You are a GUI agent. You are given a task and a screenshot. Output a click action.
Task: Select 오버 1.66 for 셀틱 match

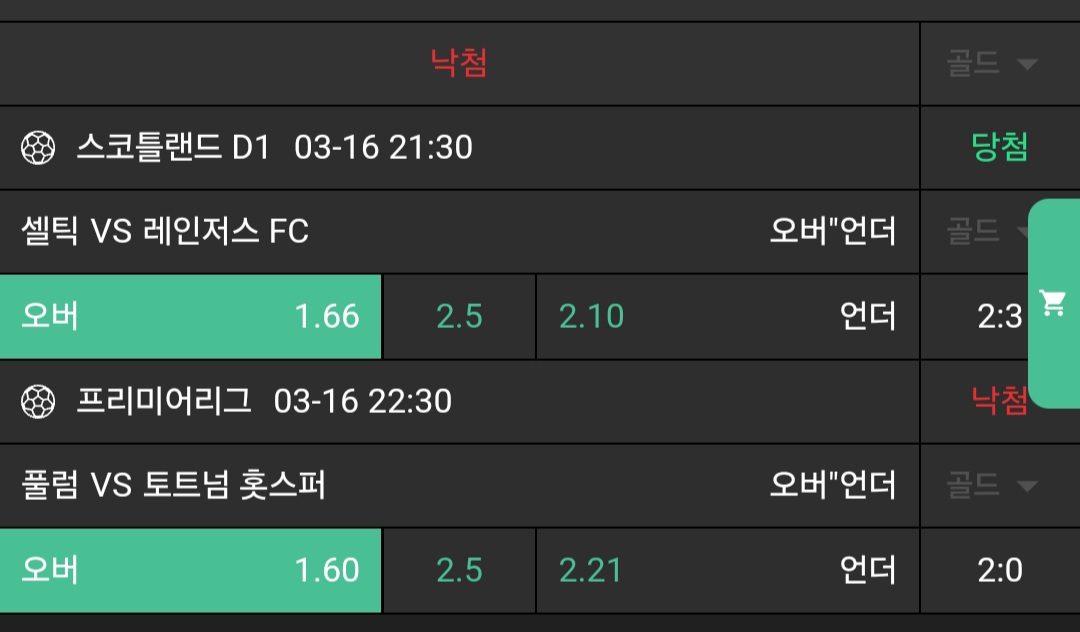(190, 317)
